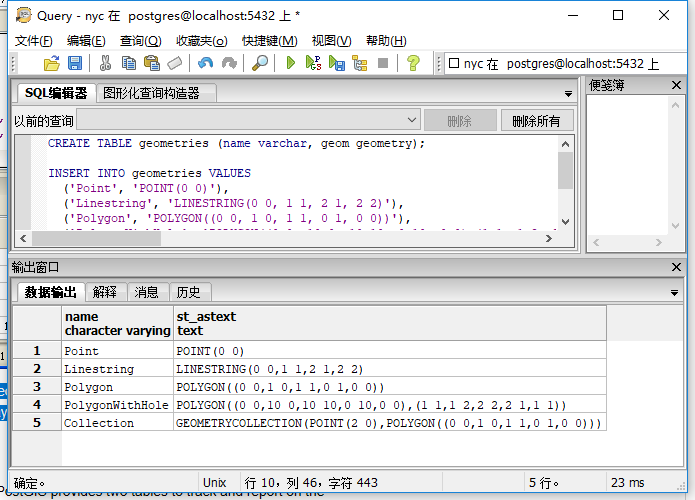
Task: Open the 快捷键(M) menu
Action: point(269,41)
